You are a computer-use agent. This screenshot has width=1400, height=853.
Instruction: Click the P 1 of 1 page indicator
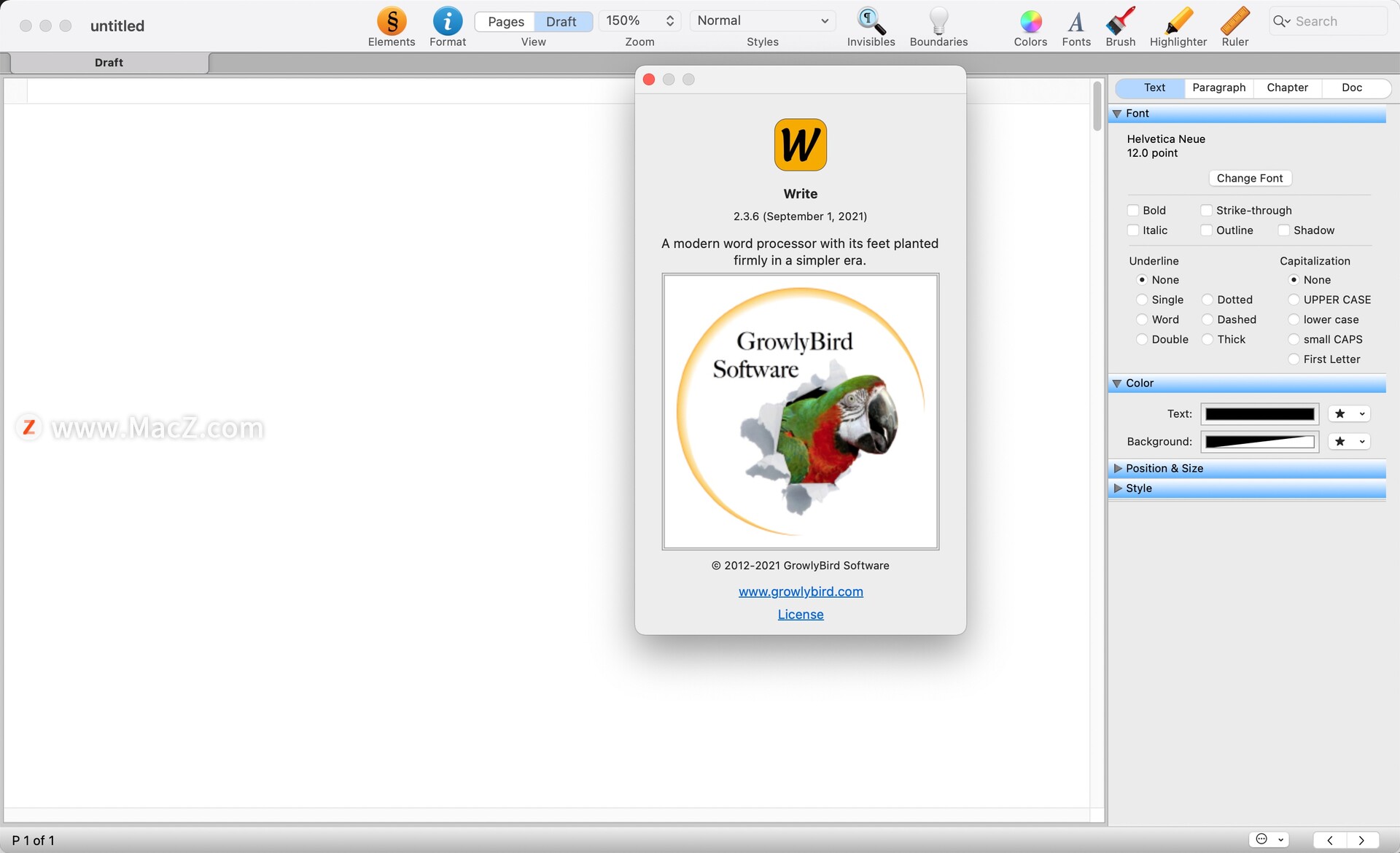point(34,841)
